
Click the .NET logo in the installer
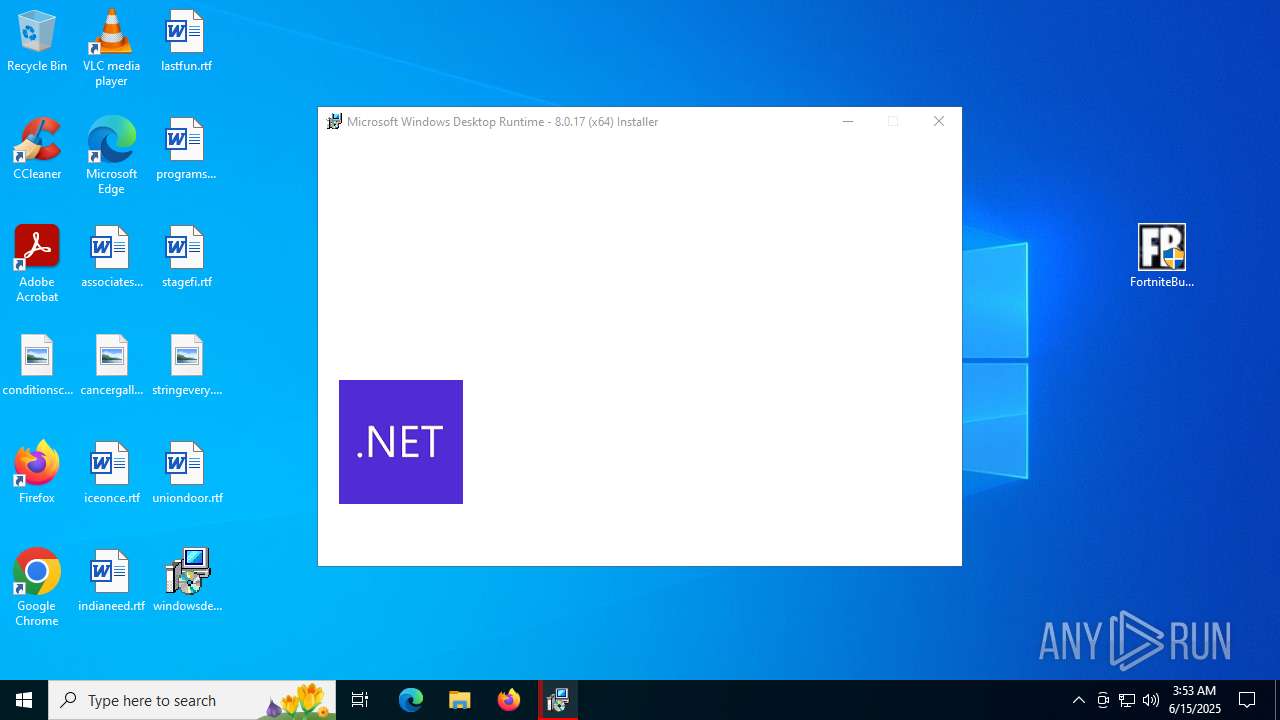coord(401,442)
